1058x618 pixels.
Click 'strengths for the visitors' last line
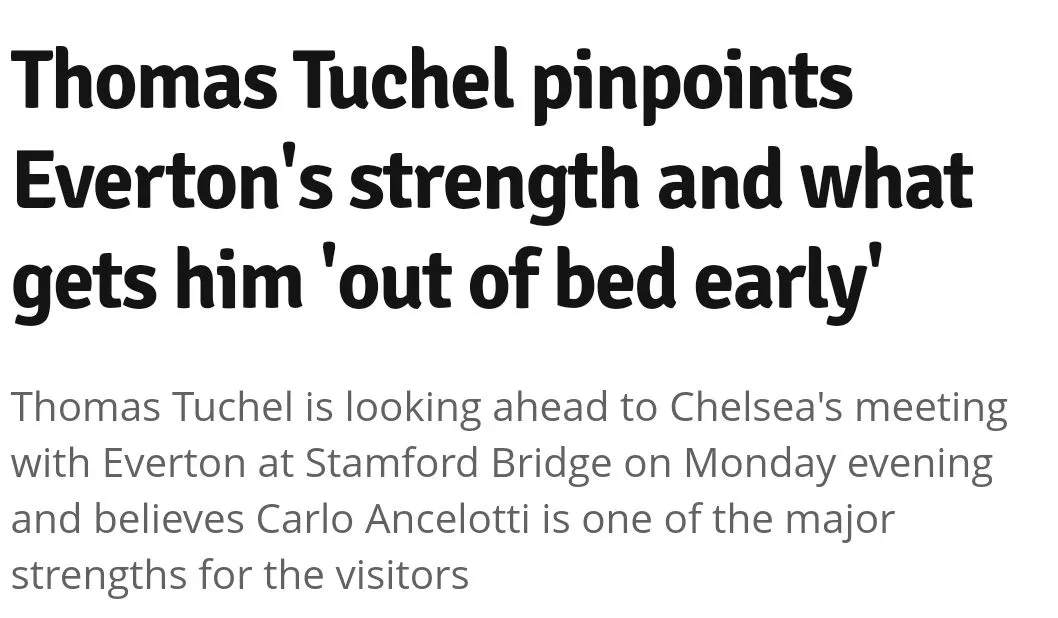coord(240,576)
